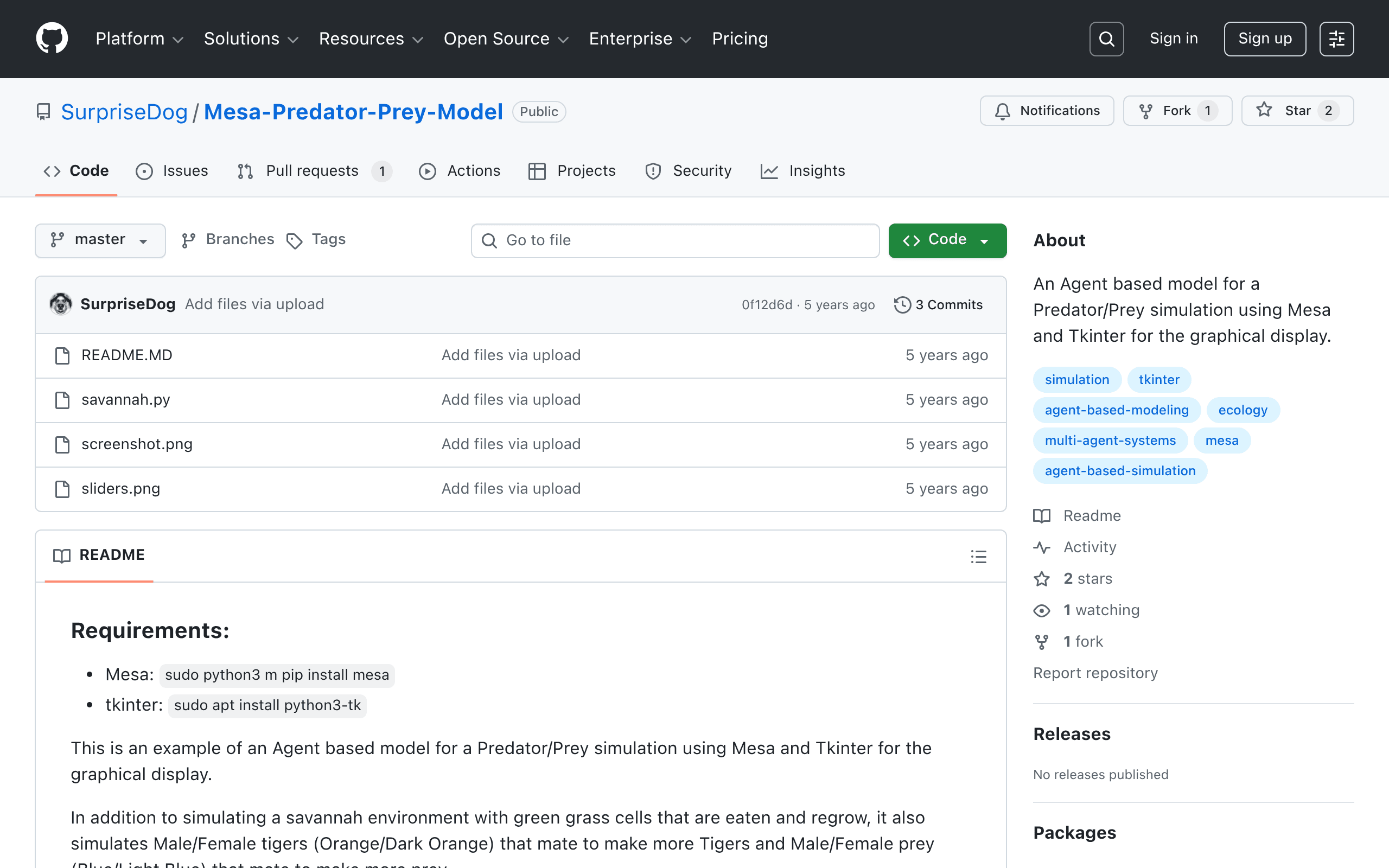Viewport: 1389px width, 868px height.
Task: Open the Mesa-Predator-Prey-Model repository link
Action: (x=354, y=111)
